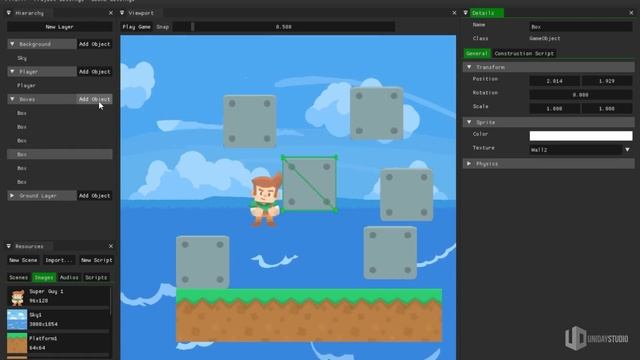Expand the Physics section

pyautogui.click(x=469, y=163)
